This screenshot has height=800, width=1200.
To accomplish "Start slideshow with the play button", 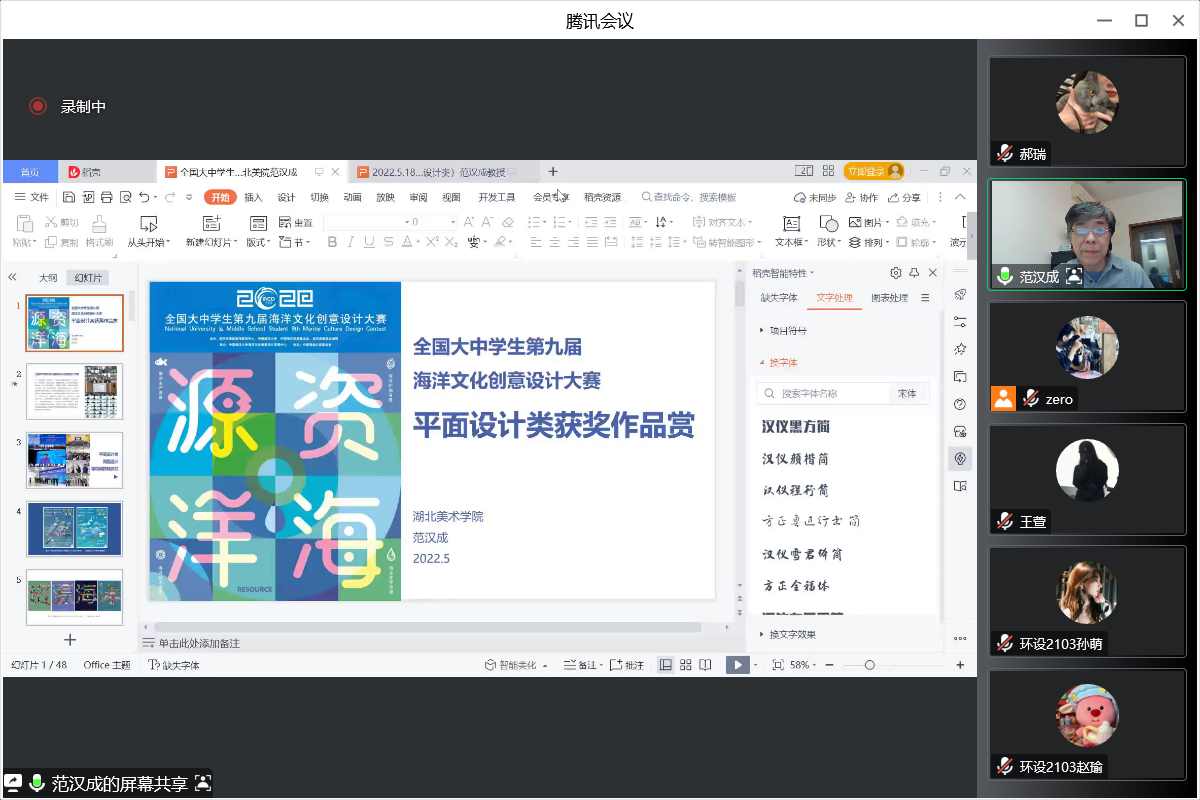I will pos(737,665).
